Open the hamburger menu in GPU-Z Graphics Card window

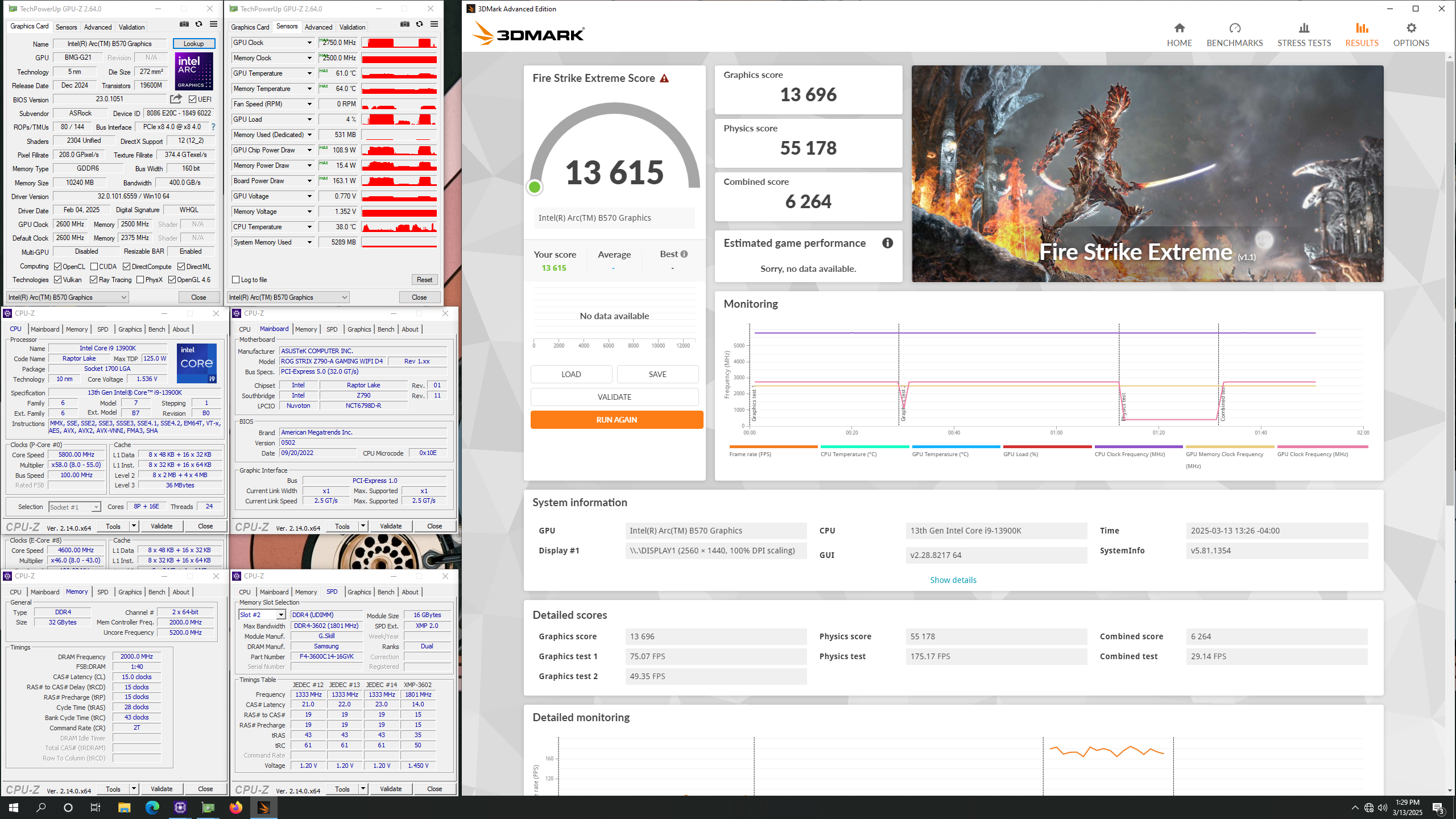click(213, 24)
